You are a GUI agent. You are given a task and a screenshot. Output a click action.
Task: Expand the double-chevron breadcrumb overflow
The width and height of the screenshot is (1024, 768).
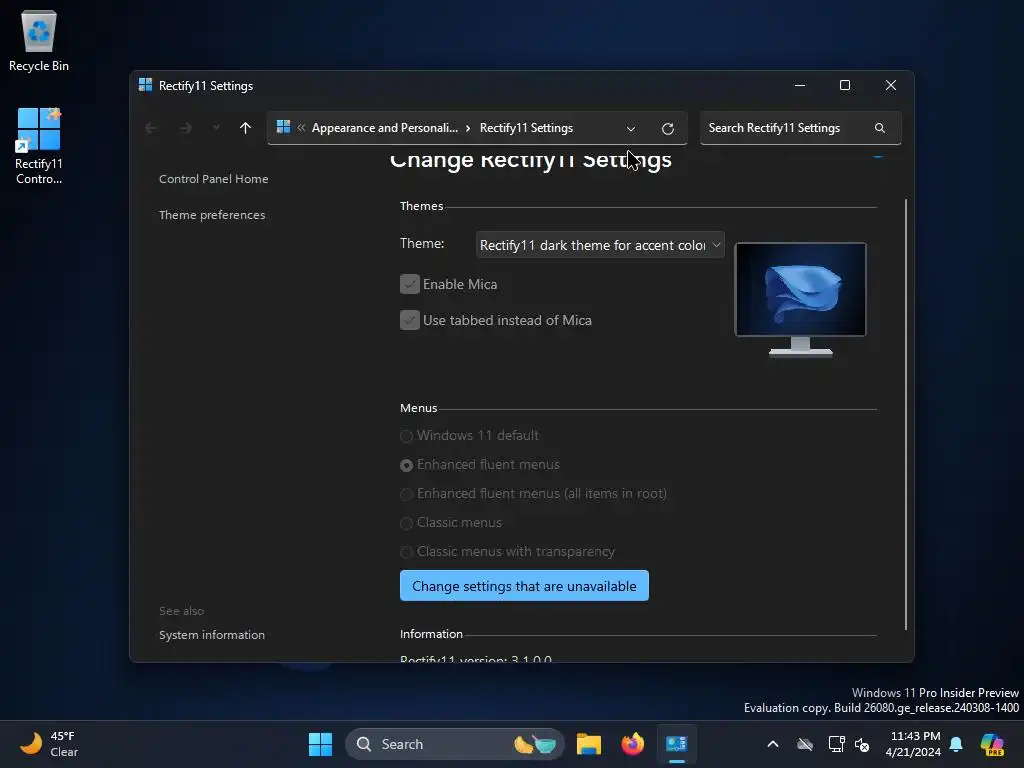point(301,128)
